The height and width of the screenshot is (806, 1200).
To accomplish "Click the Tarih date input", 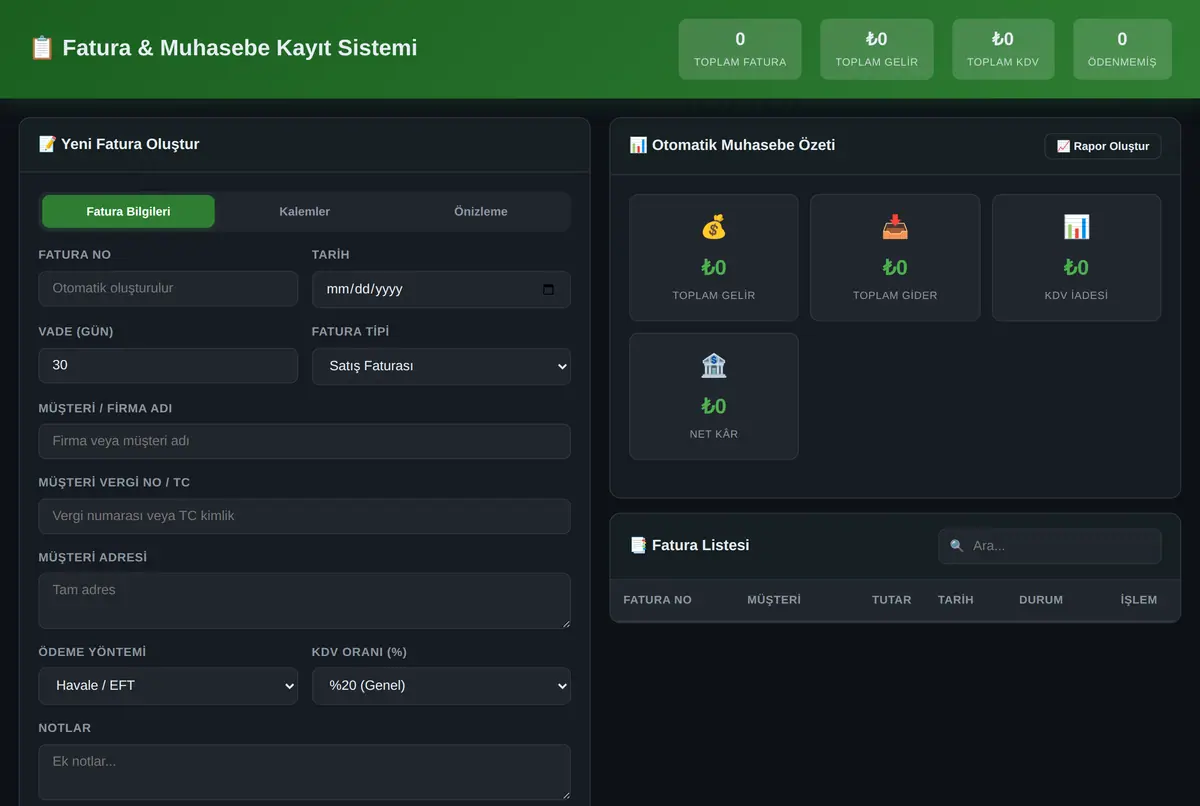I will tap(441, 289).
